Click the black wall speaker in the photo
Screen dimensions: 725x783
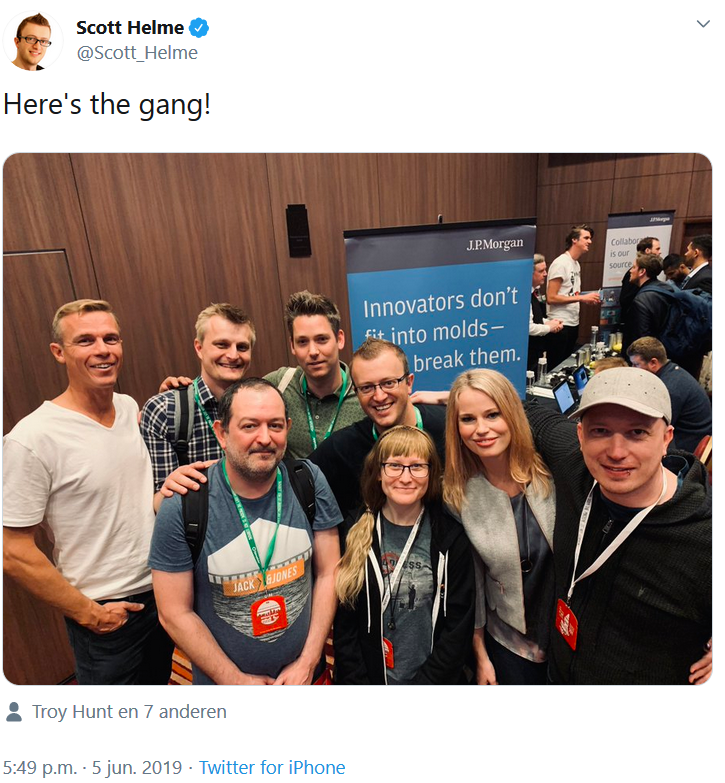pyautogui.click(x=299, y=231)
